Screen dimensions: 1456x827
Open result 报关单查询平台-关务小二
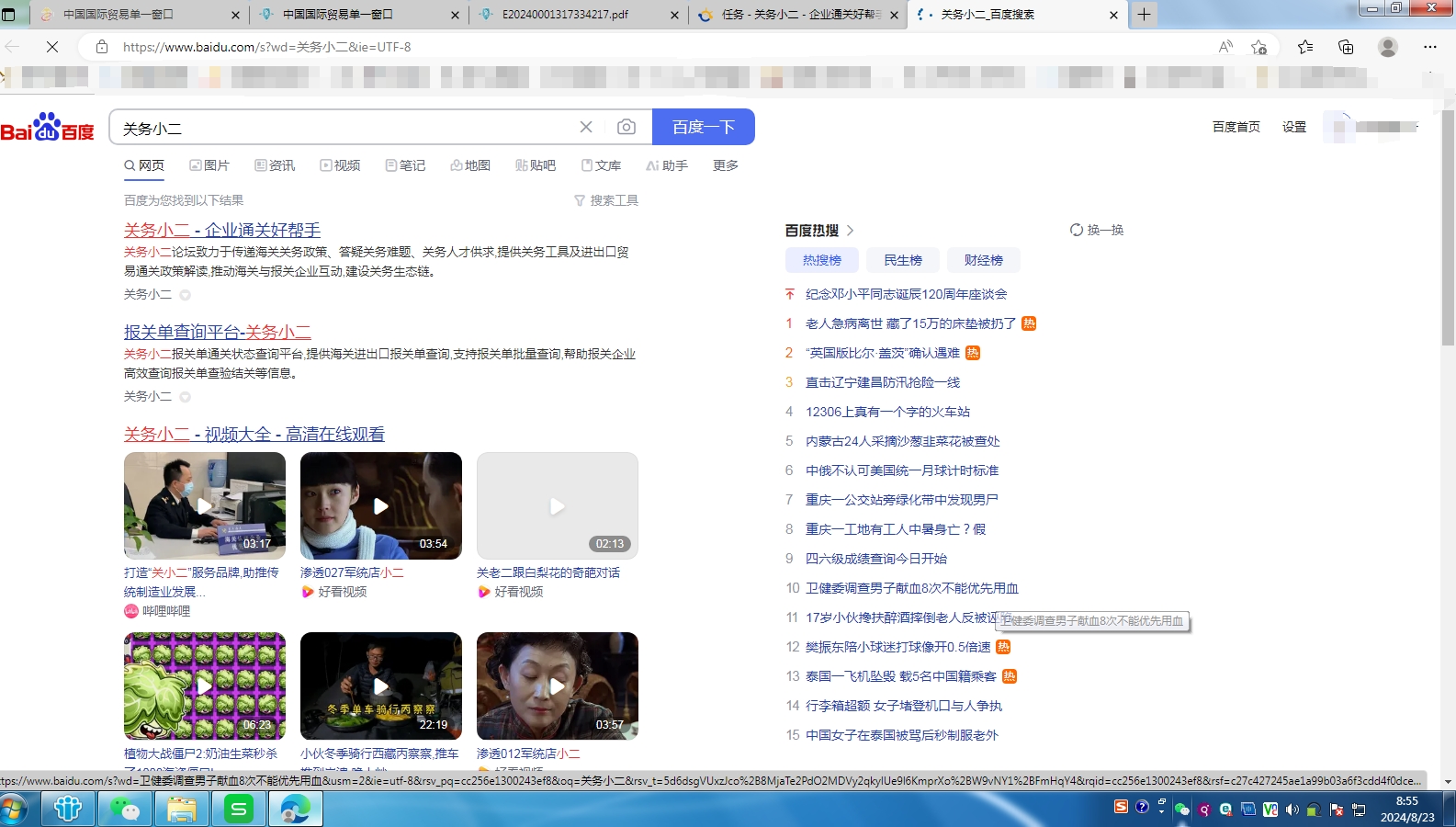218,332
